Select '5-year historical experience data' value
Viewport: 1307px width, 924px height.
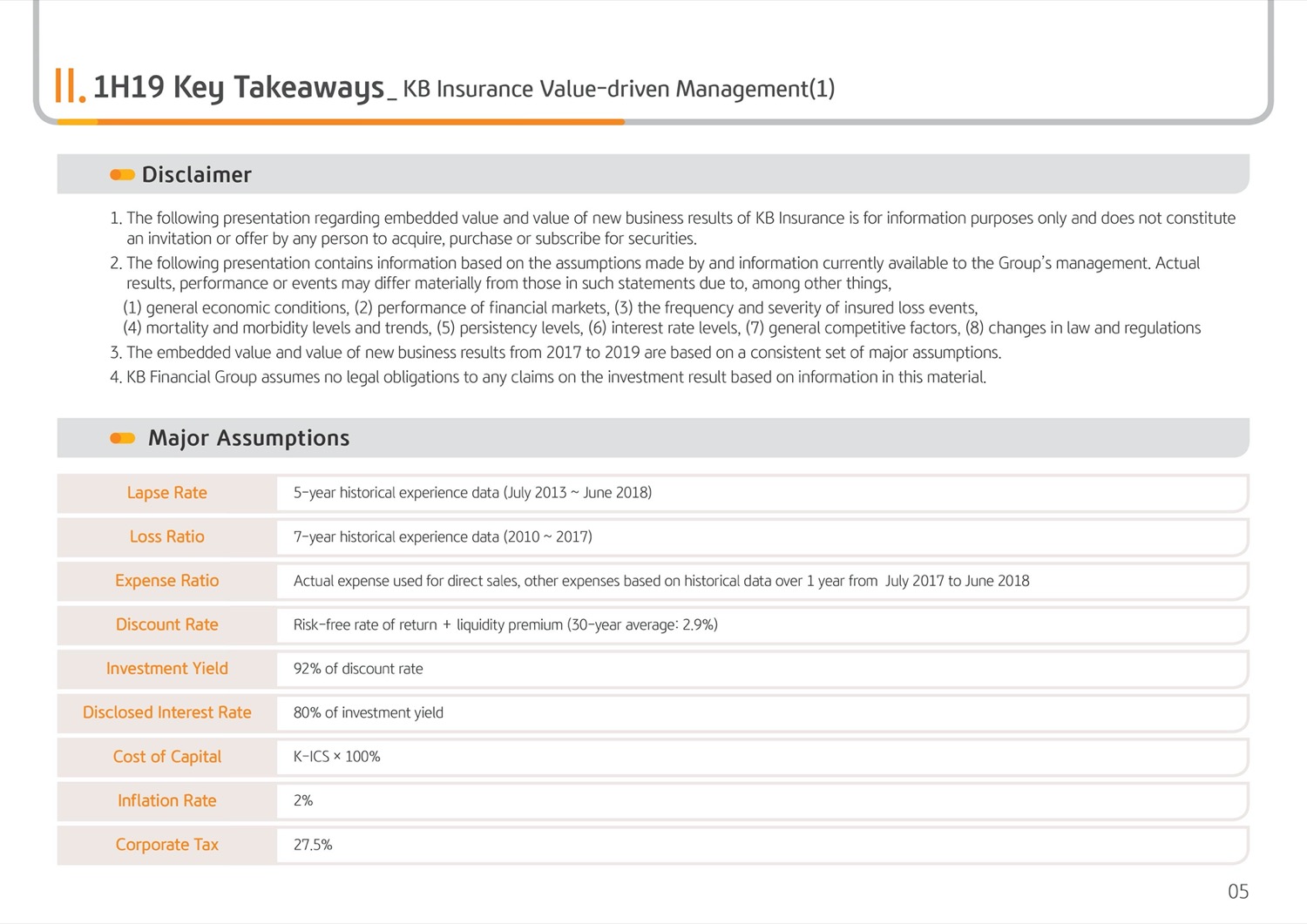pos(472,493)
